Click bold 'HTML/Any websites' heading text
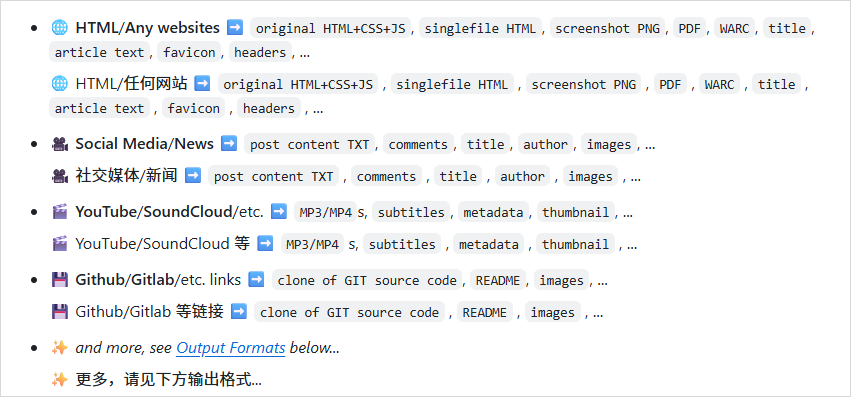 point(148,27)
